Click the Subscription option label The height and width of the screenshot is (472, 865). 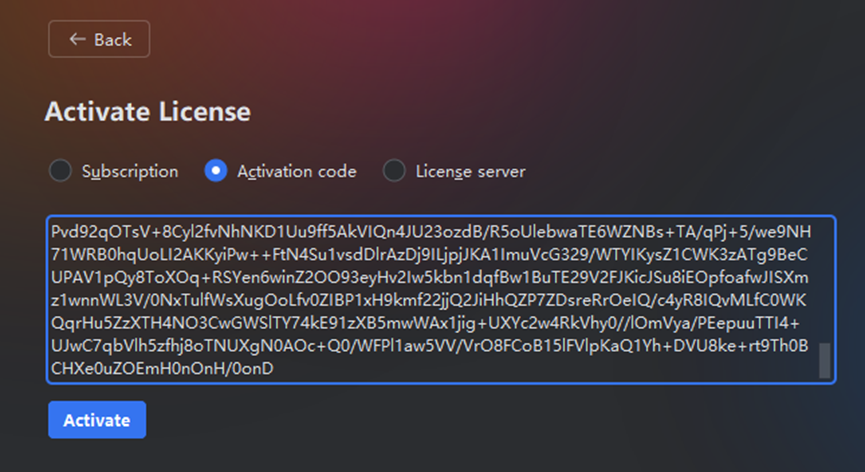tap(130, 171)
